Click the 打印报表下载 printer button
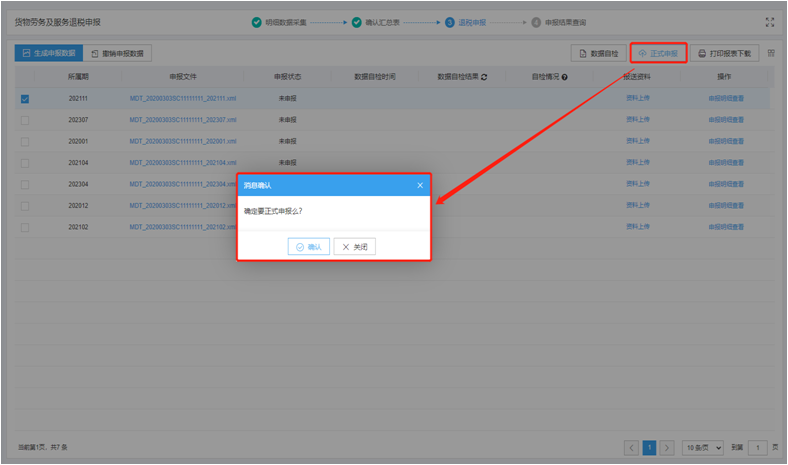Viewport: 788px width, 465px height. click(x=724, y=53)
